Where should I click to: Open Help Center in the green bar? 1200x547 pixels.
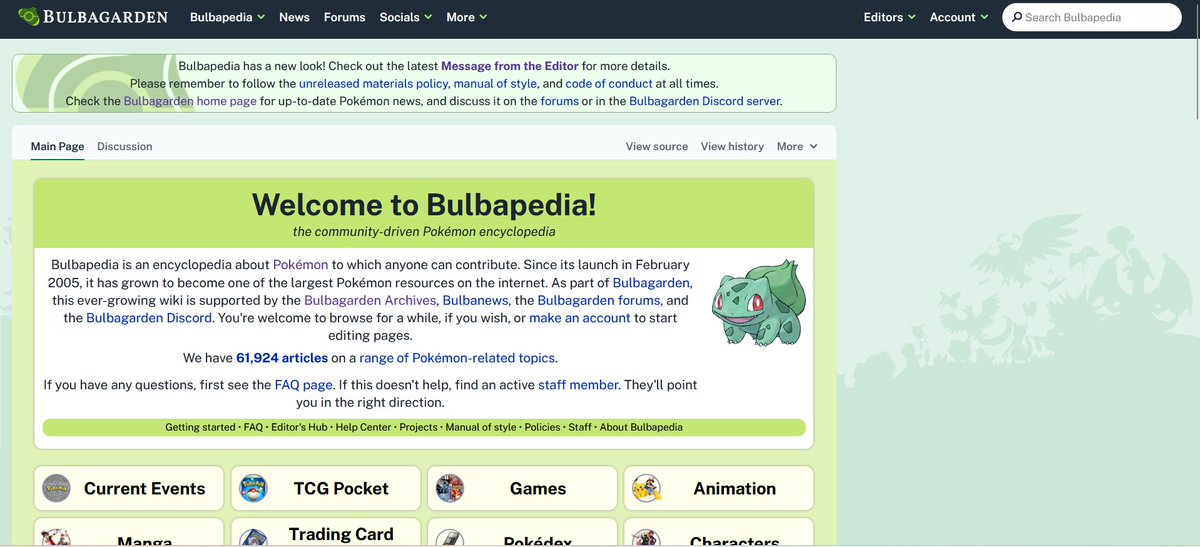(x=363, y=427)
